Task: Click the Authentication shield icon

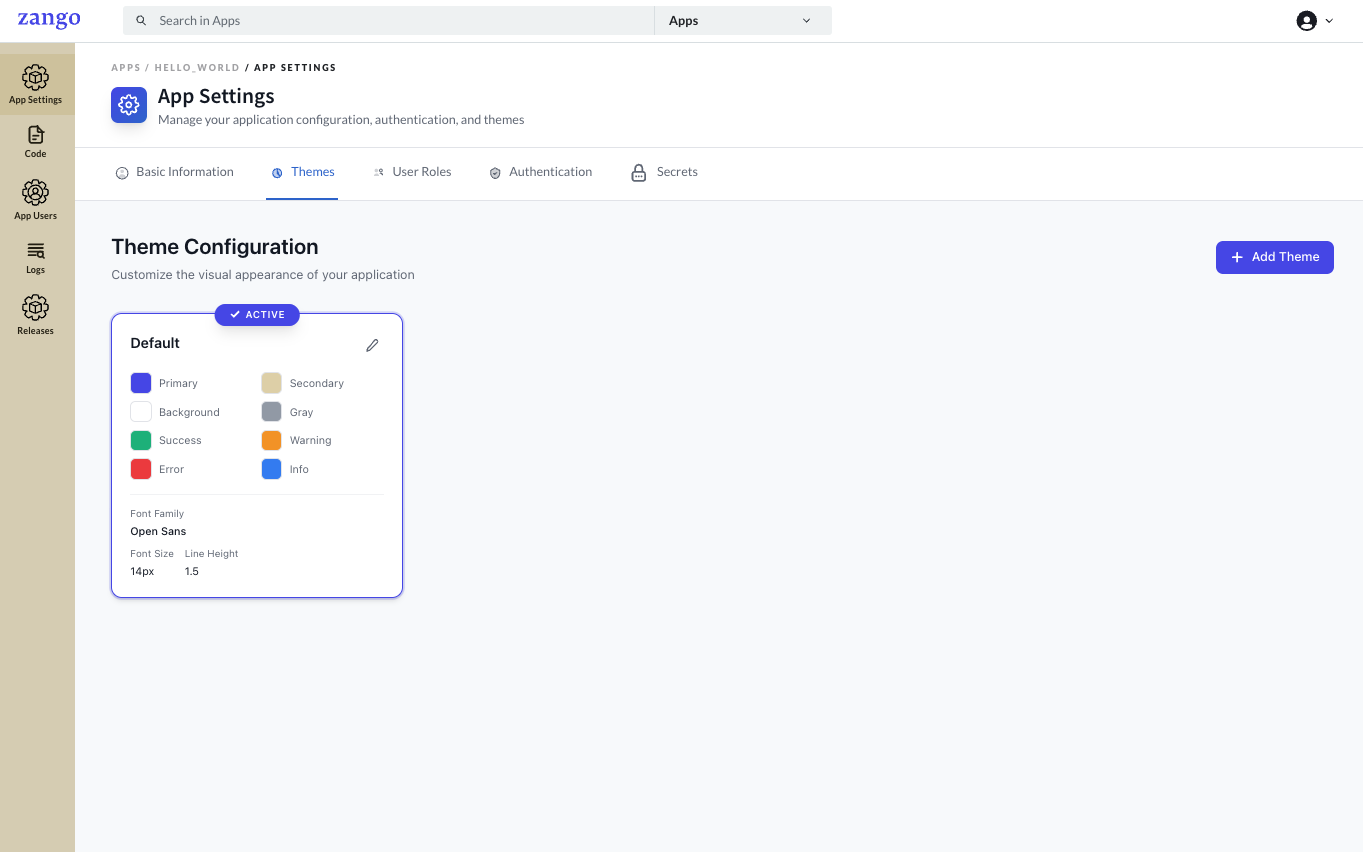Action: pyautogui.click(x=495, y=173)
